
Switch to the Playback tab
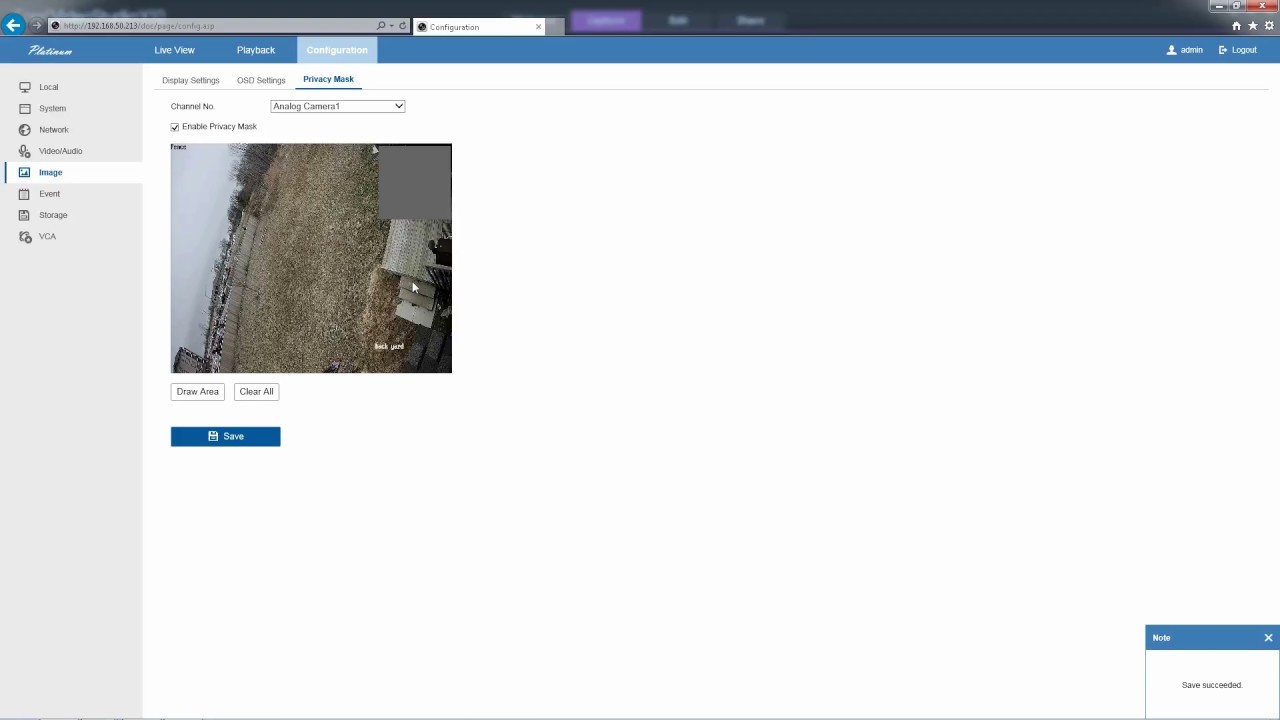click(256, 50)
